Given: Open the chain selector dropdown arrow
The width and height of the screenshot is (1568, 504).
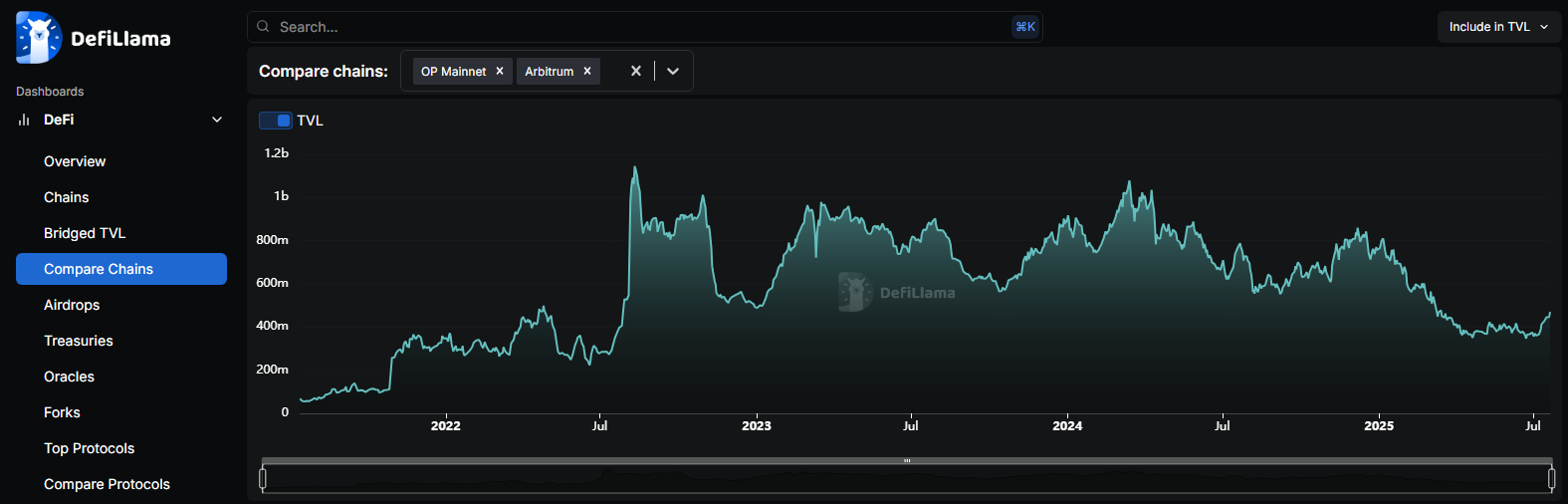Looking at the screenshot, I should [673, 71].
